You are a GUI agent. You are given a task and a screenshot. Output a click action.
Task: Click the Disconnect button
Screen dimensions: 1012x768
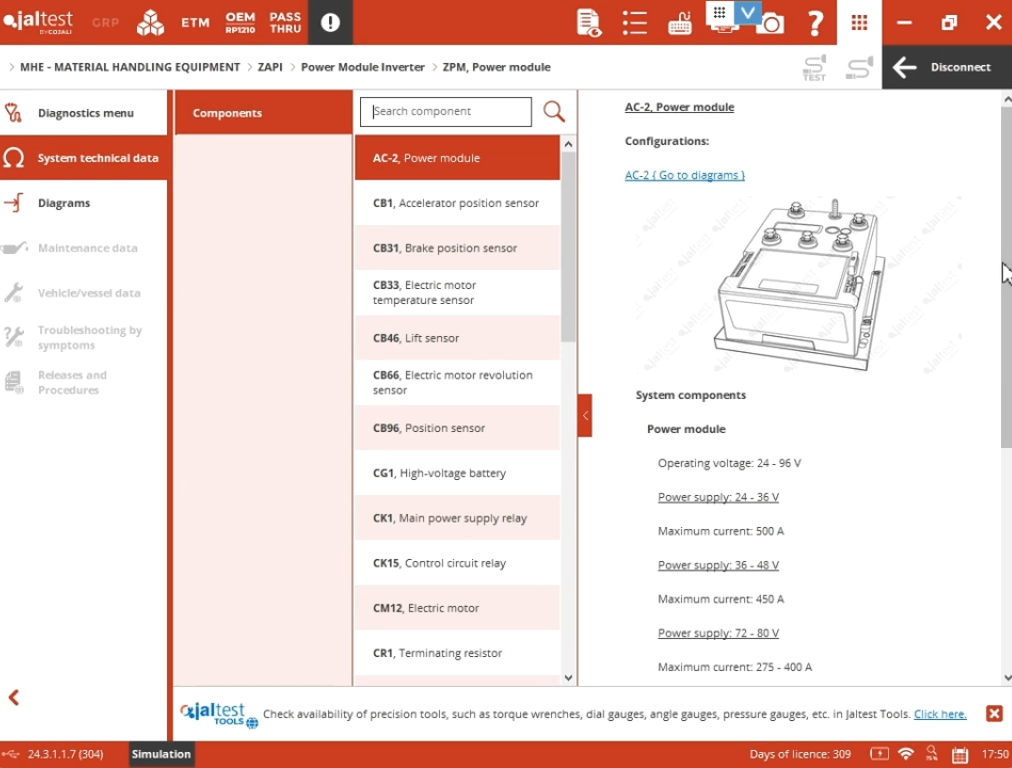944,67
